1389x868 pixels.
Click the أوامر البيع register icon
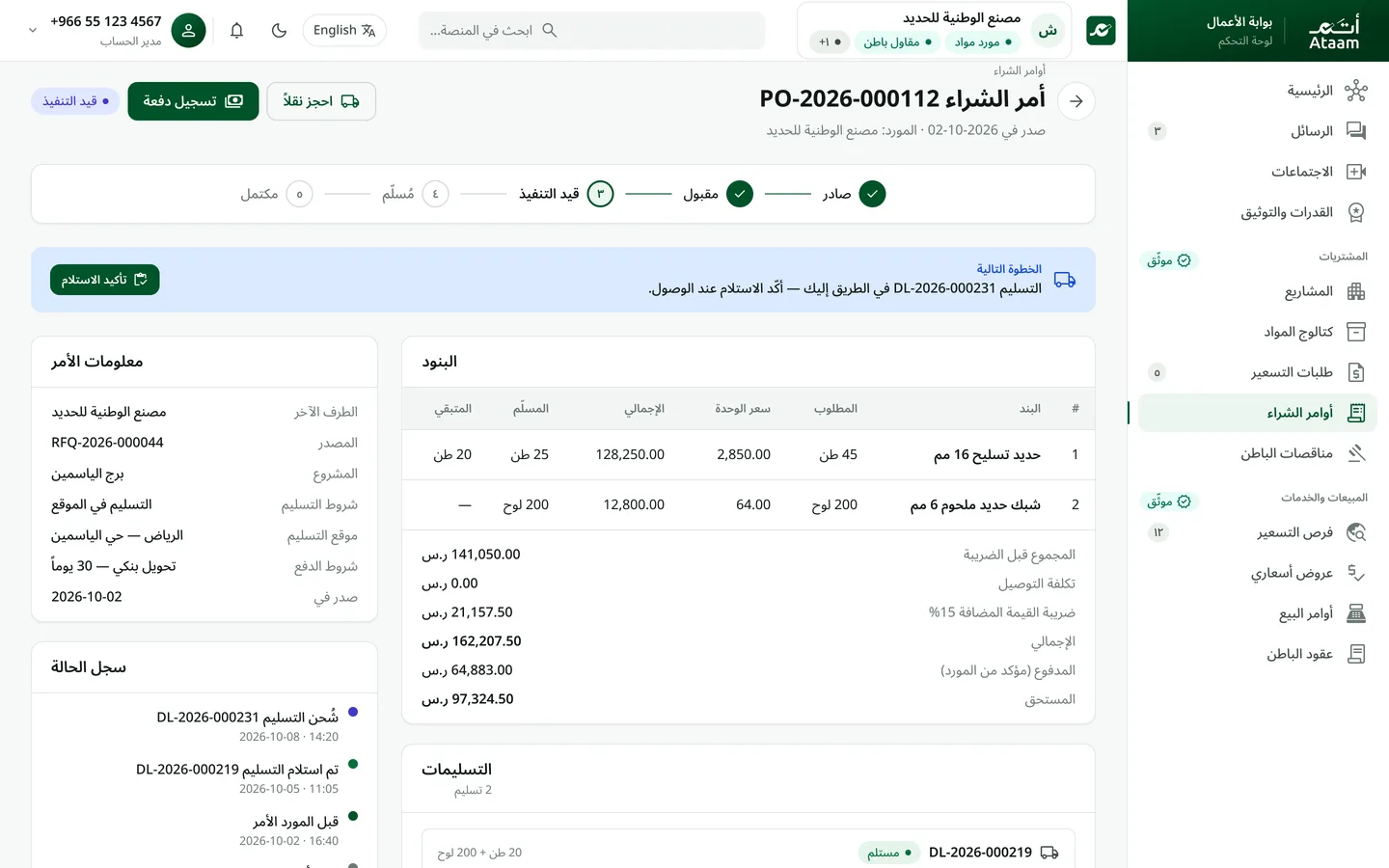point(1356,613)
